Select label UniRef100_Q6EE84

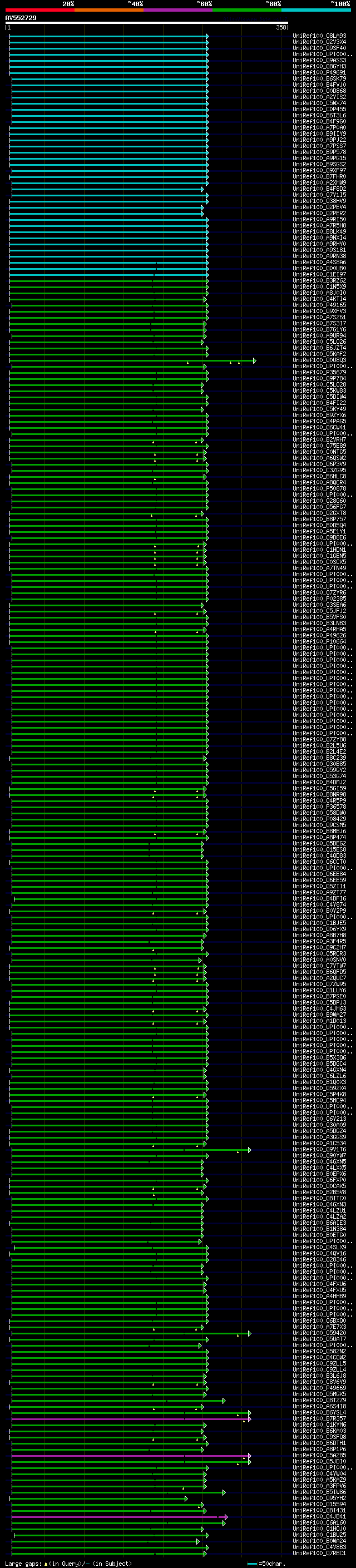(319, 874)
